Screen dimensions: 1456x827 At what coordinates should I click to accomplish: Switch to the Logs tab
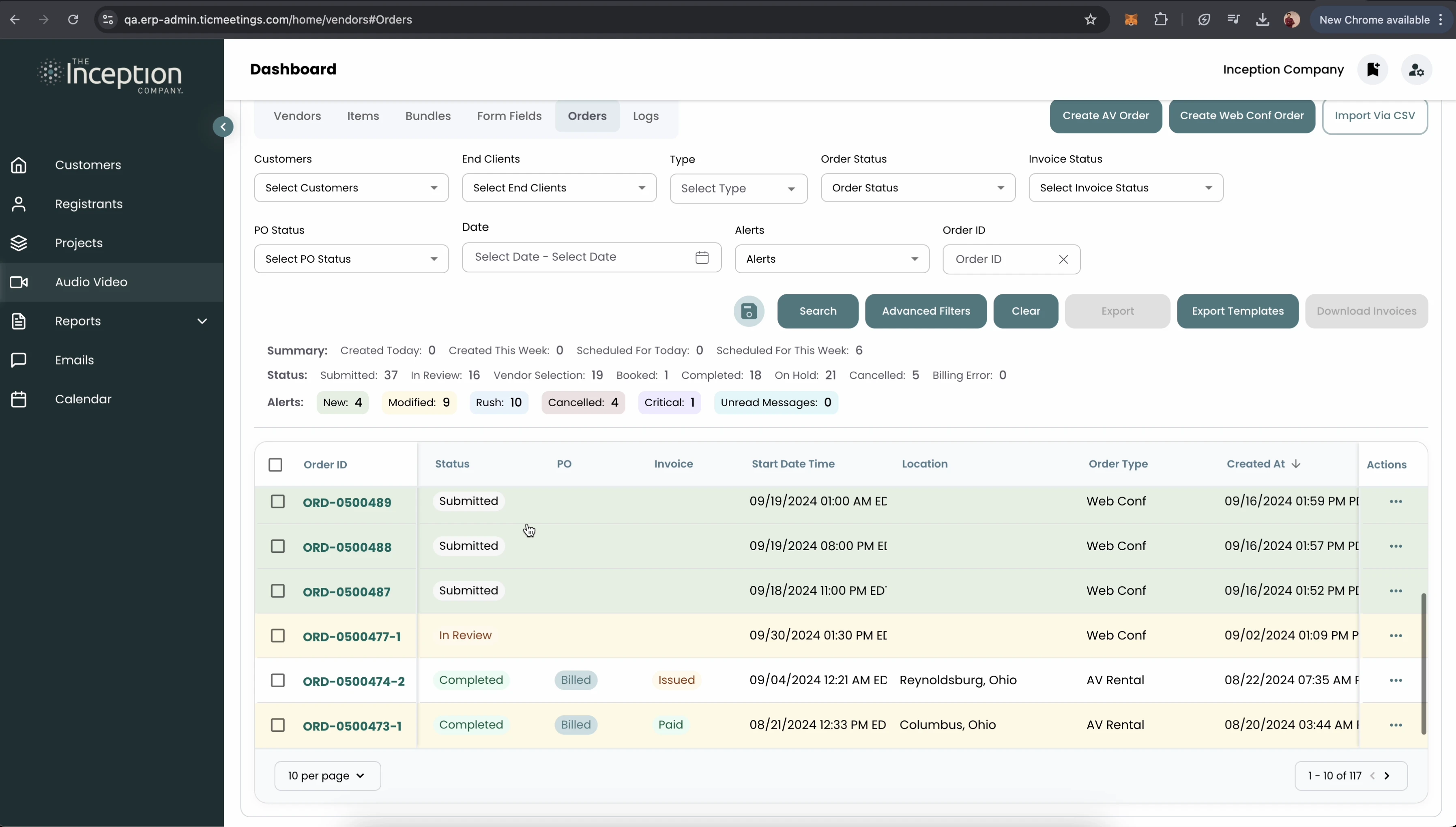(646, 116)
